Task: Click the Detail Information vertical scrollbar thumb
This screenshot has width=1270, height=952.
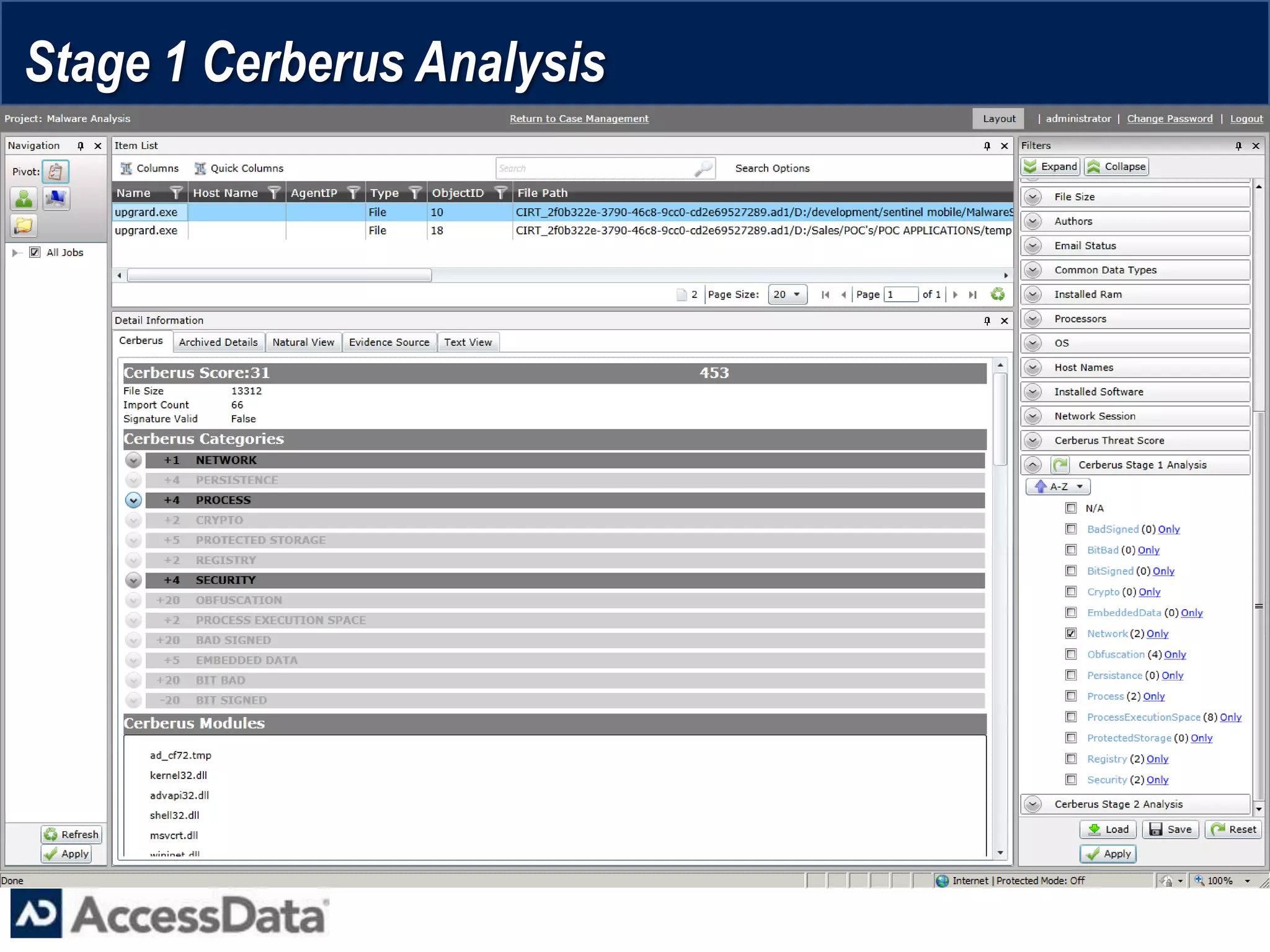Action: [1000, 419]
